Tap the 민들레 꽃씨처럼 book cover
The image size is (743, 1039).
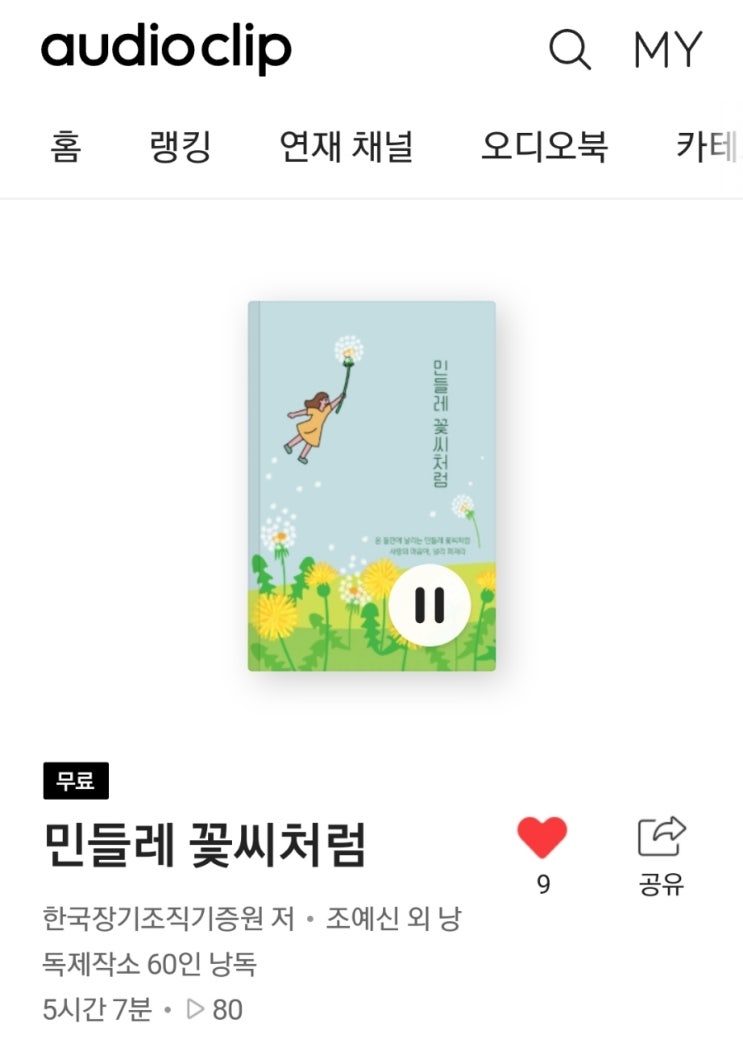pos(372,486)
